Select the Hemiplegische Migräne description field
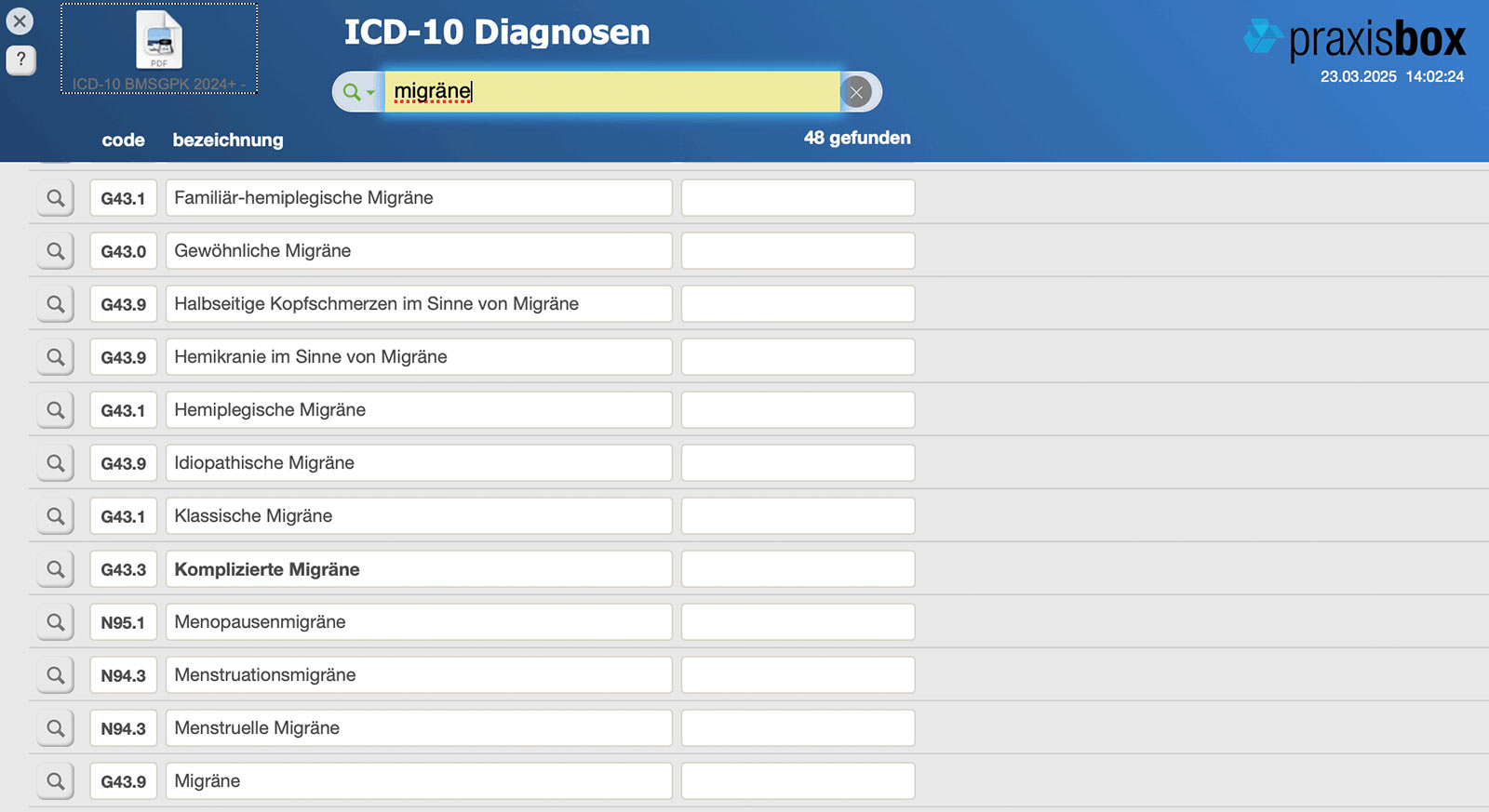 point(419,410)
